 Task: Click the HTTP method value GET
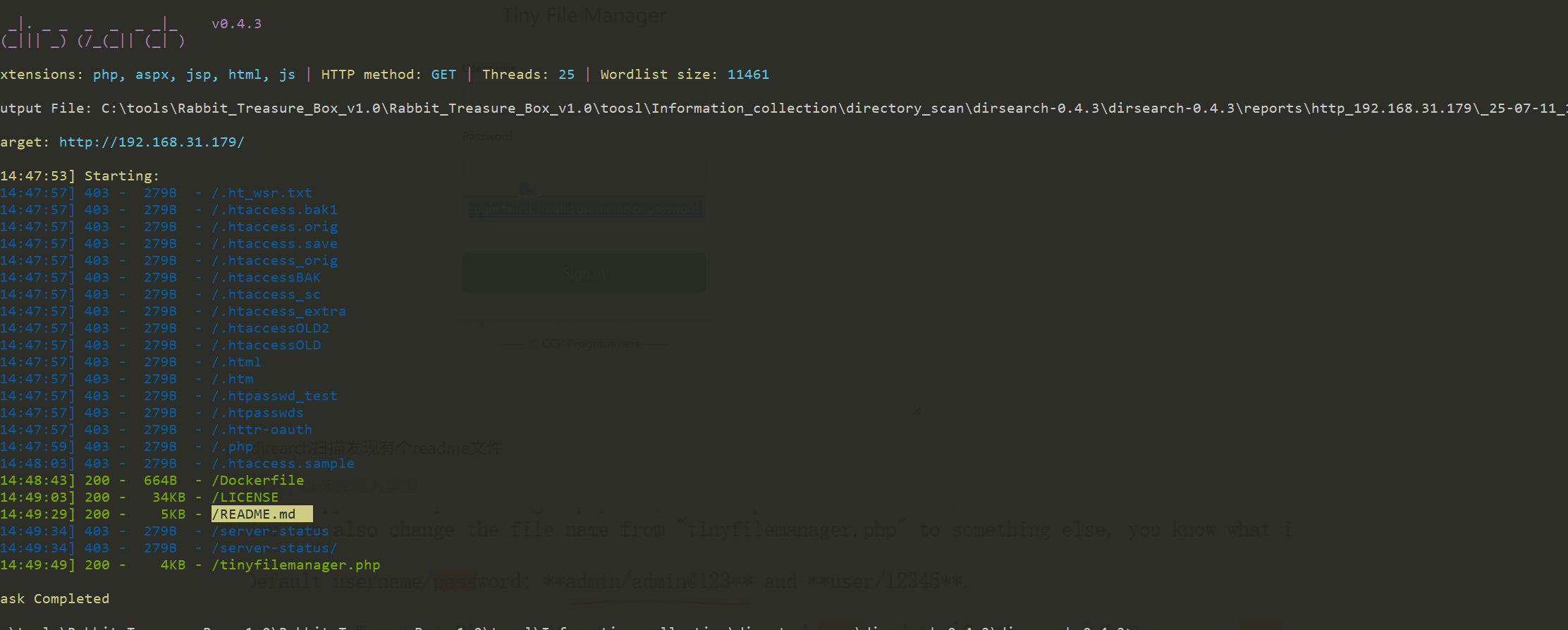point(443,75)
